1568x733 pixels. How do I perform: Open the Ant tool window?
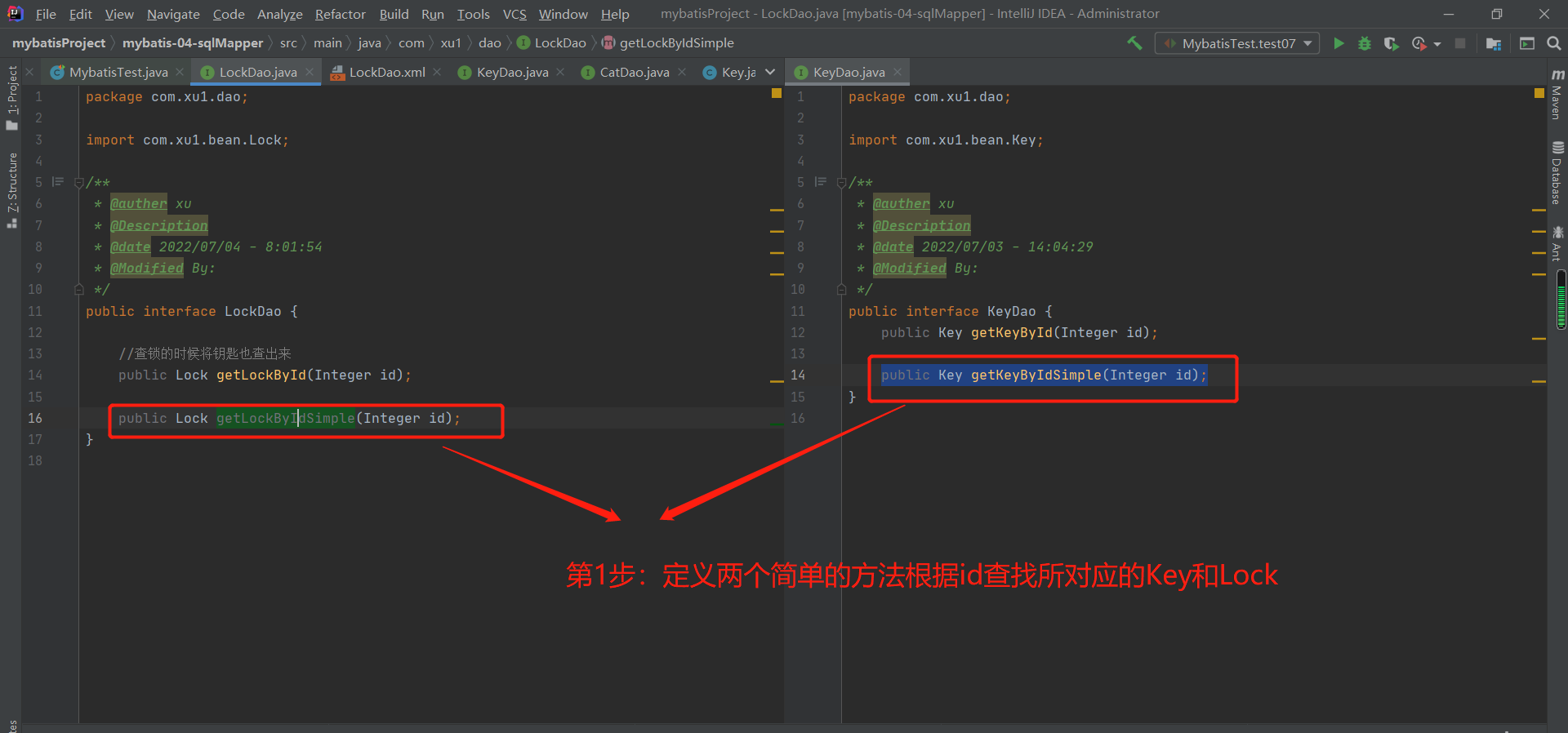[1557, 244]
